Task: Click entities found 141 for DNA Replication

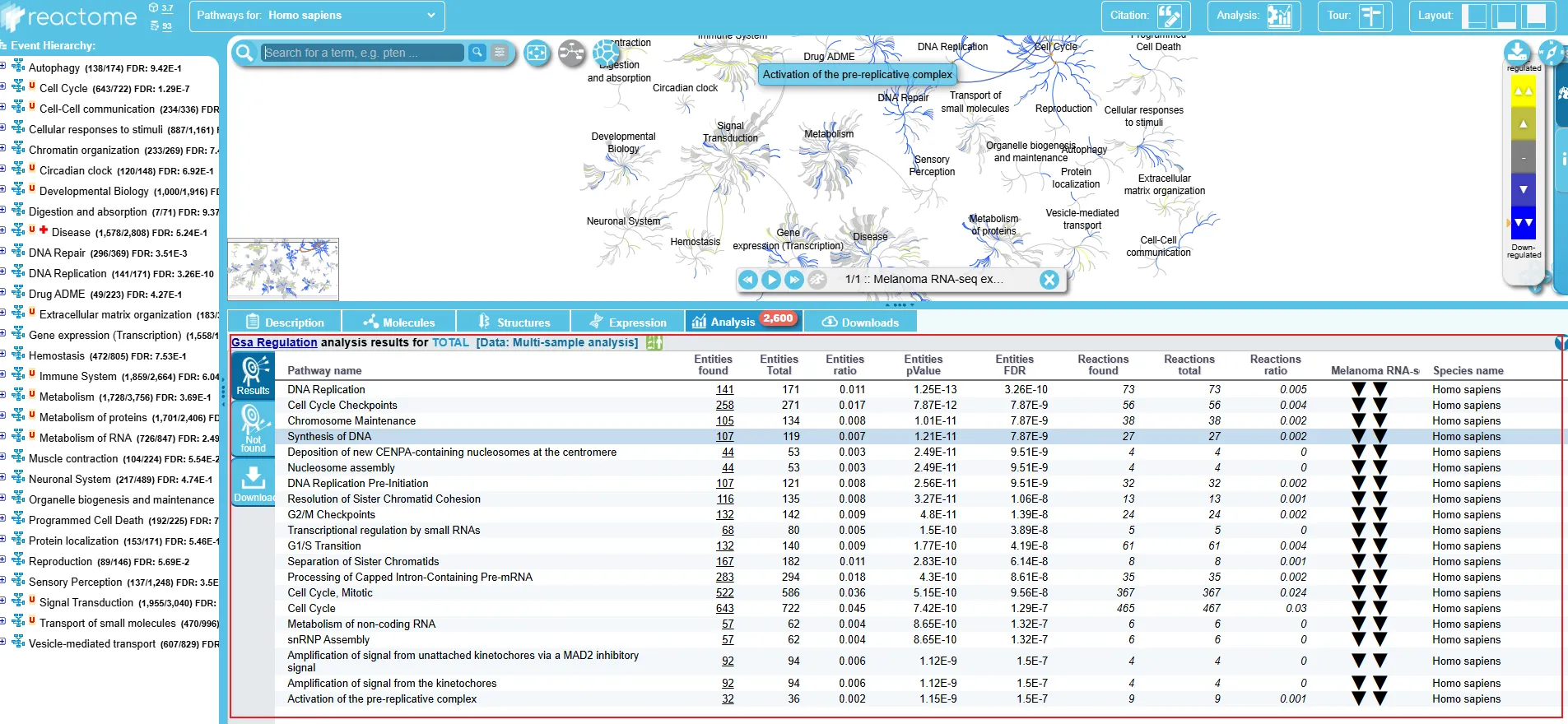Action: [x=724, y=390]
